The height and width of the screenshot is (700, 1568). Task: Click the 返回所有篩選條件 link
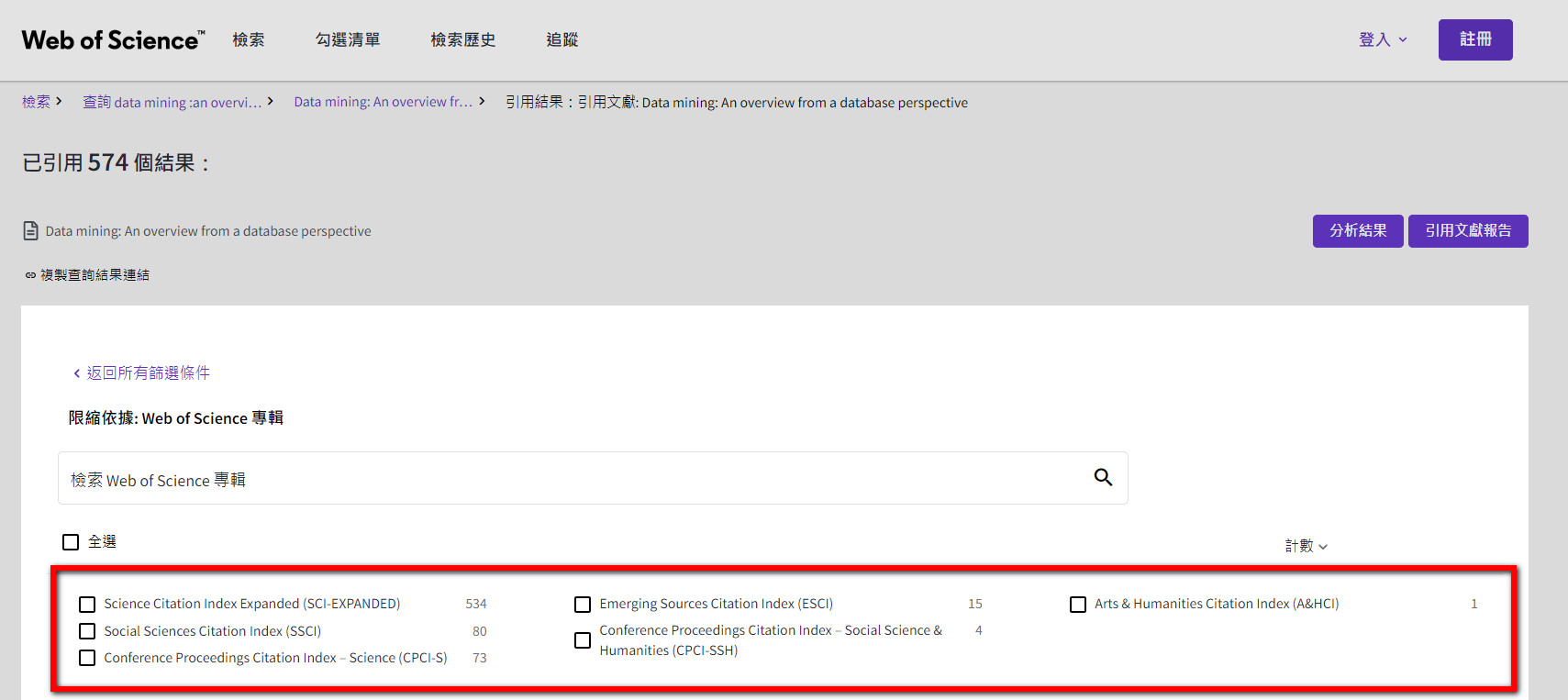[x=149, y=372]
